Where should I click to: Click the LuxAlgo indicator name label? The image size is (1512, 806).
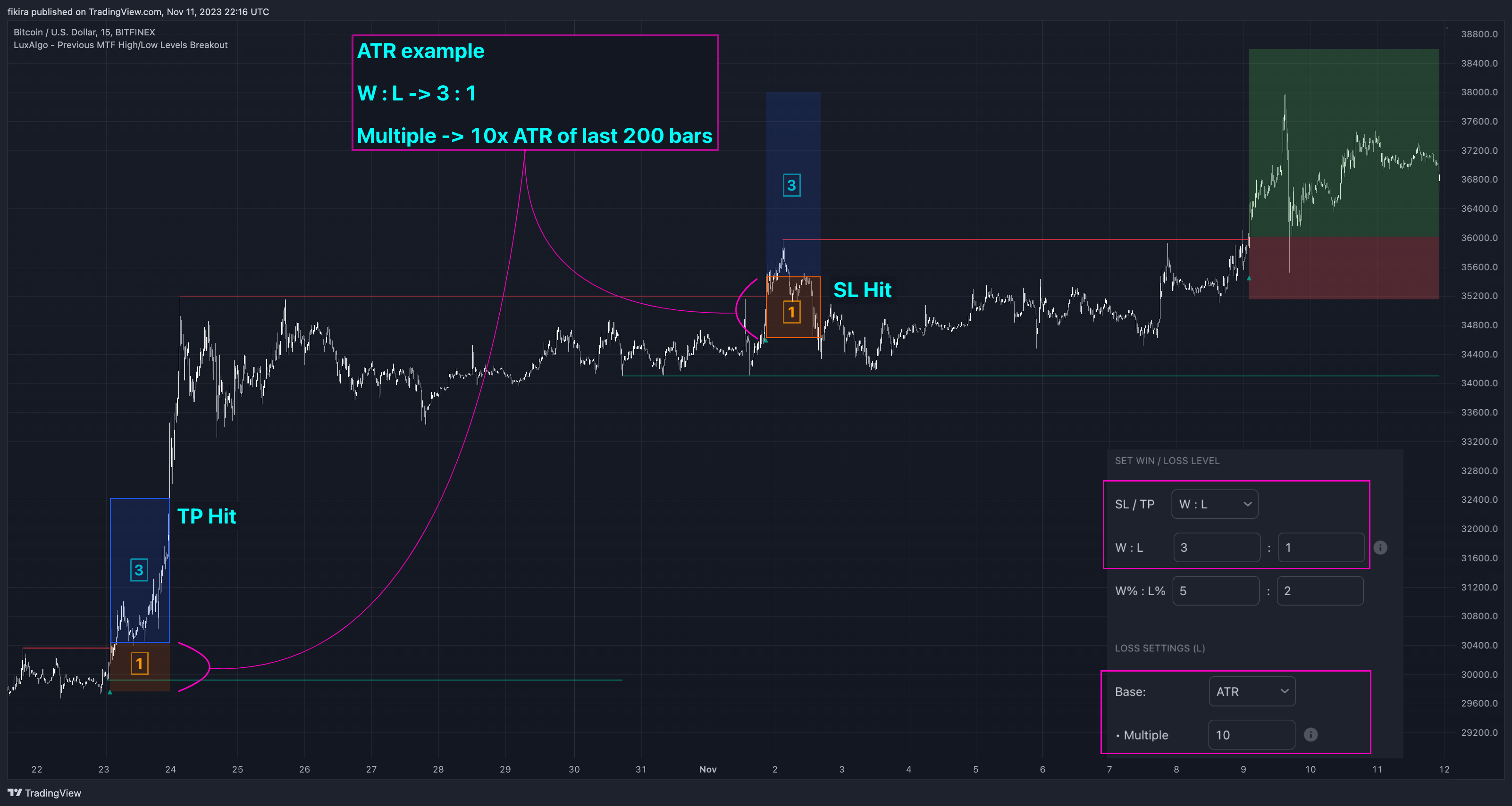pos(121,45)
